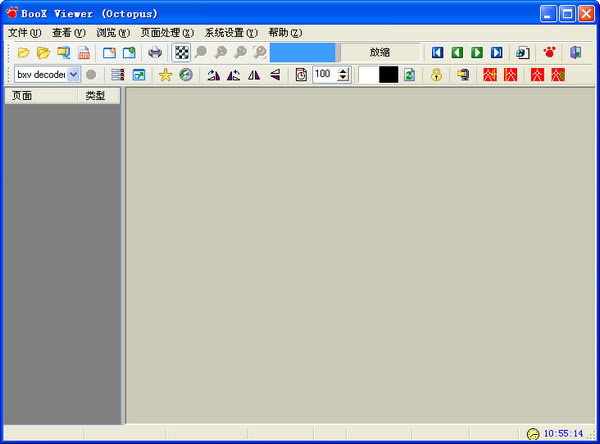This screenshot has height=444, width=600.
Task: Click the 100 value input field
Action: [325, 74]
